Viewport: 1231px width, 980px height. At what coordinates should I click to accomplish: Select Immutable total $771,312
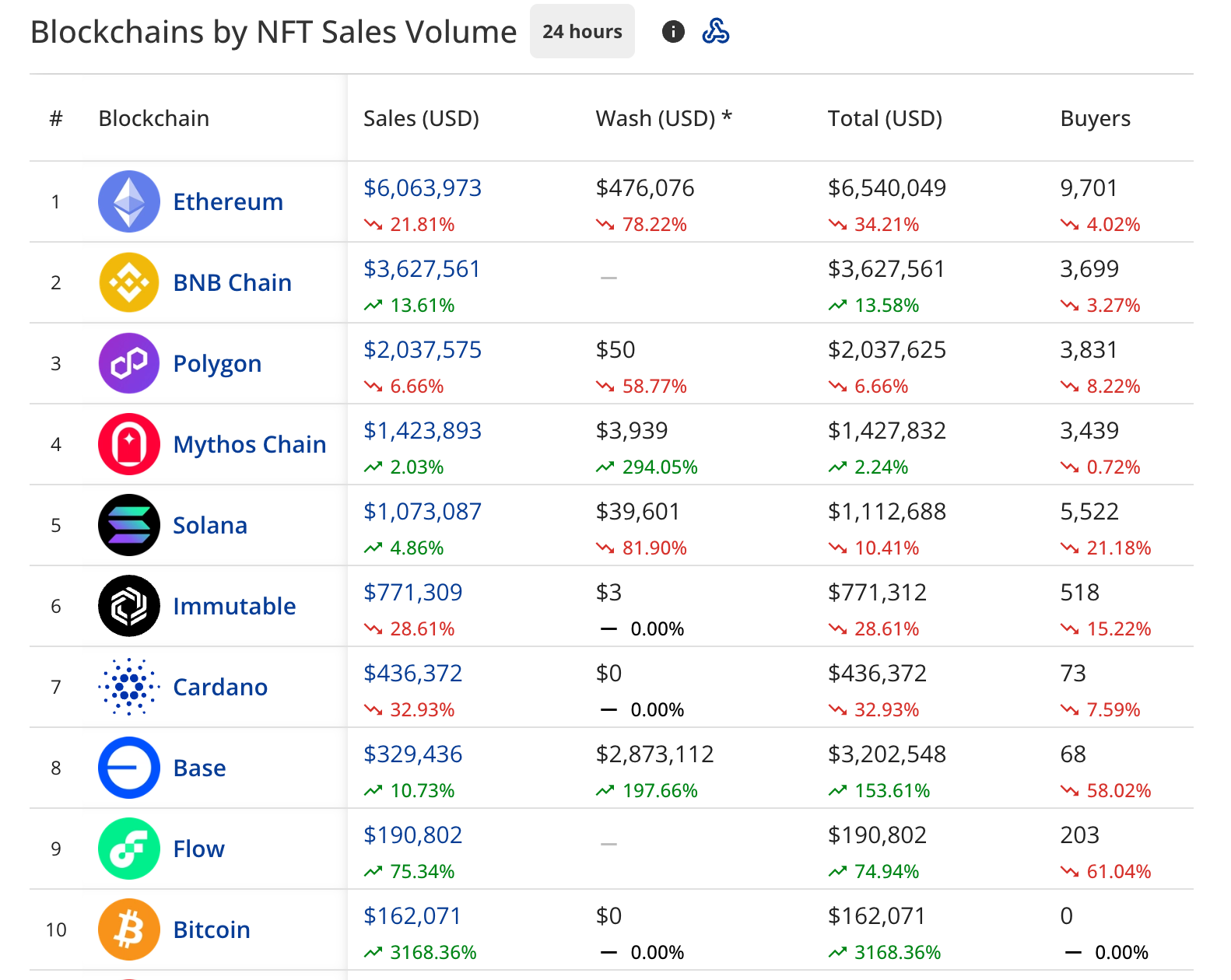pos(877,592)
